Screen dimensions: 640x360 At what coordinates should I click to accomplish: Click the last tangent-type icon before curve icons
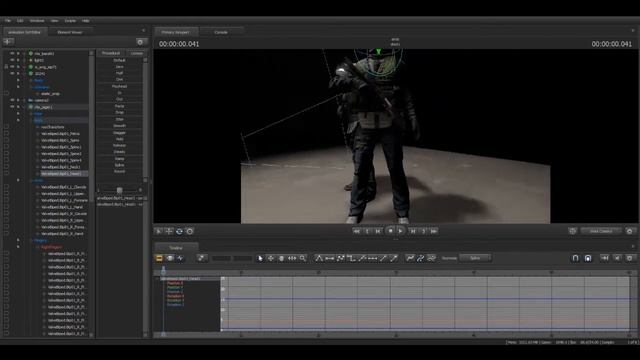click(x=394, y=258)
